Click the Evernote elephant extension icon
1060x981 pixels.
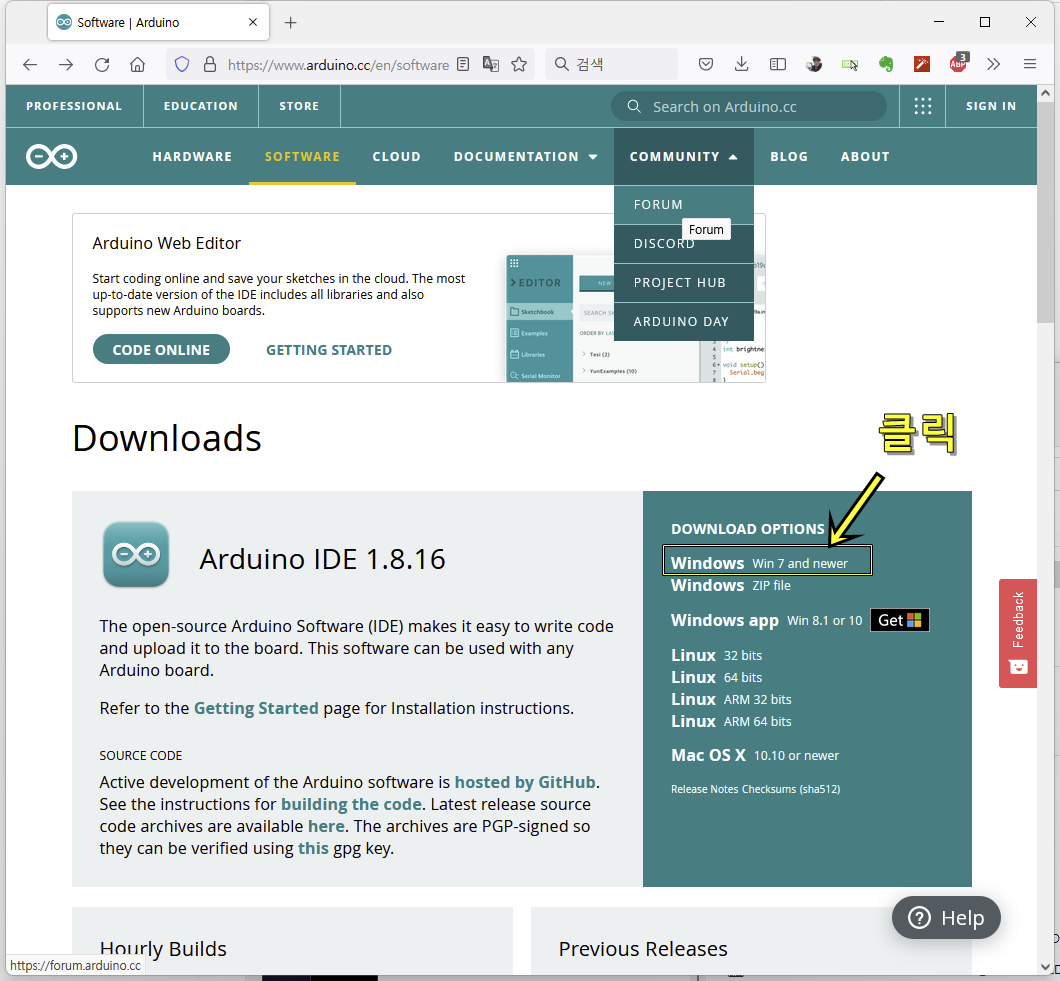886,64
